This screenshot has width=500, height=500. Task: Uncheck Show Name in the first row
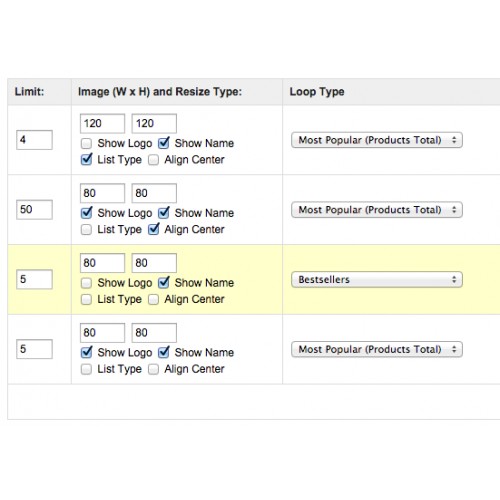click(164, 143)
